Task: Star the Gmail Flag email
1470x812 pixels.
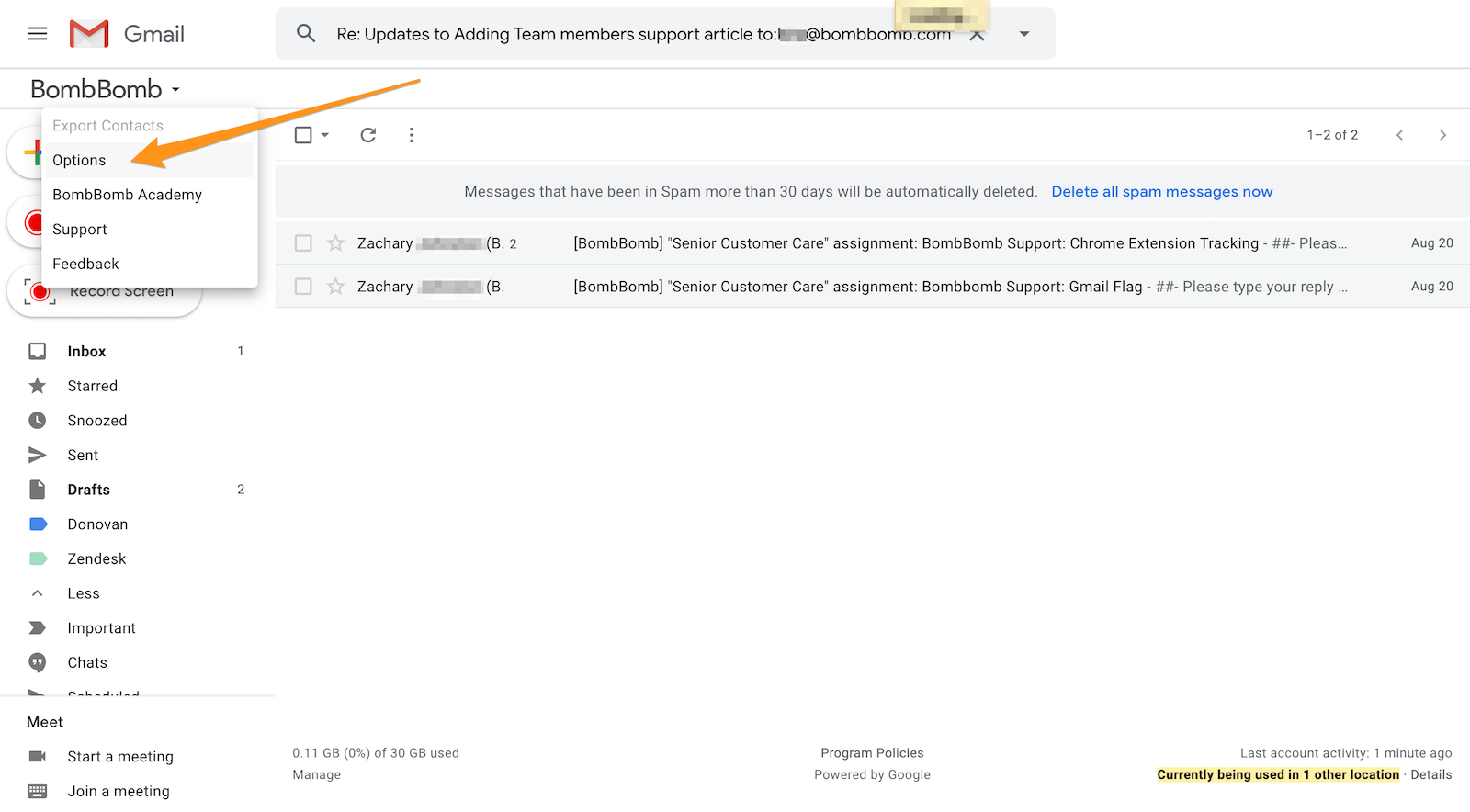Action: coord(336,287)
